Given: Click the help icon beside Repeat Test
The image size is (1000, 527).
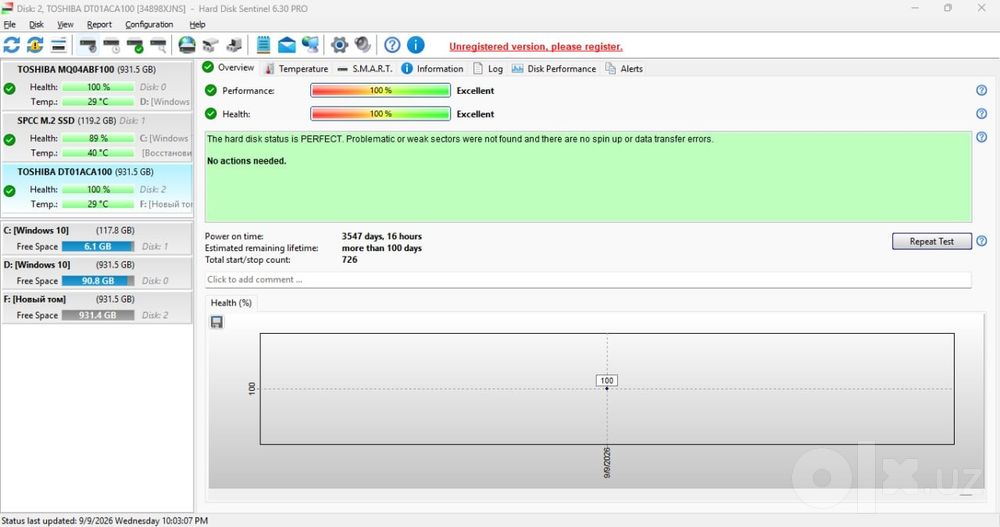Looking at the screenshot, I should [982, 241].
